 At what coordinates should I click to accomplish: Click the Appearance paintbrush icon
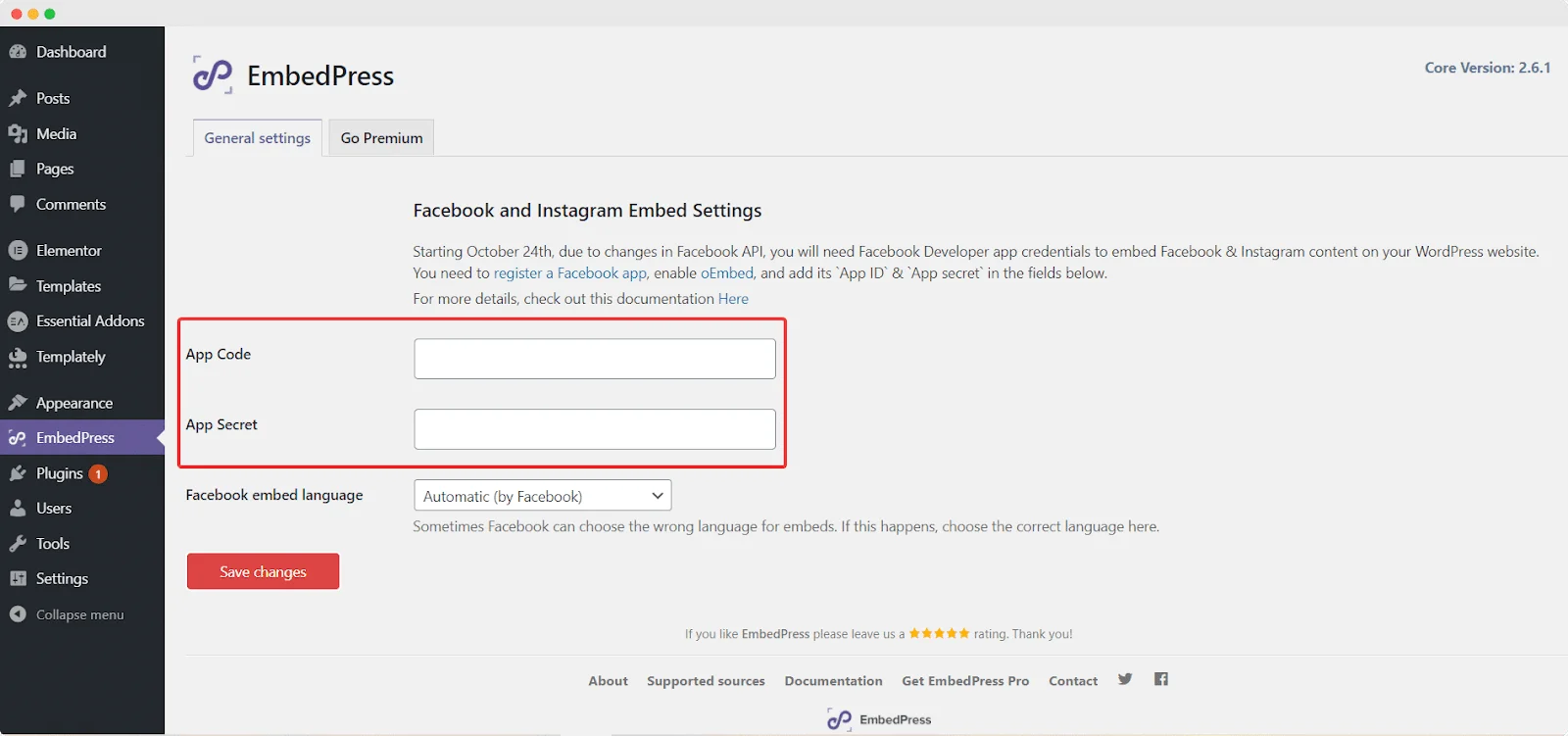[18, 403]
